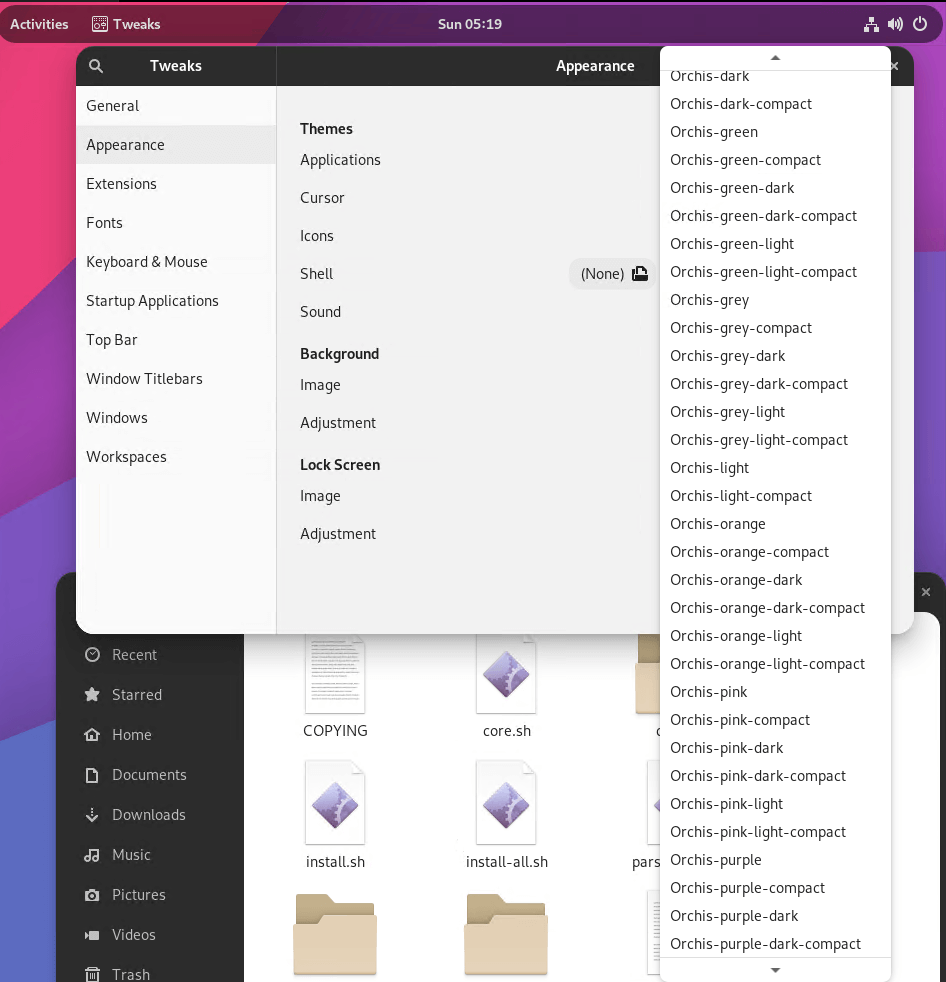Viewport: 946px width, 982px height.
Task: Open the Trash in Files
Action: tap(128, 973)
